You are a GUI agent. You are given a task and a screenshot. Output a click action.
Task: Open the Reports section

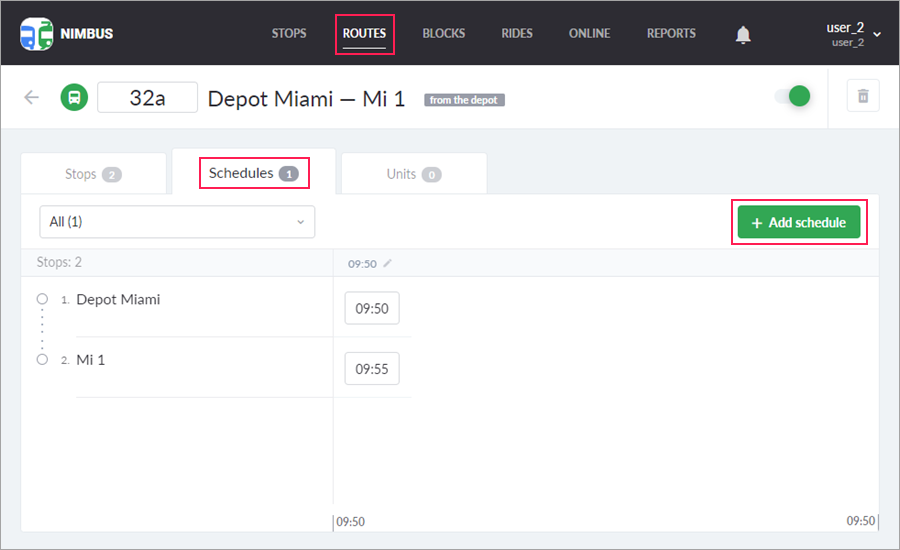[x=671, y=33]
